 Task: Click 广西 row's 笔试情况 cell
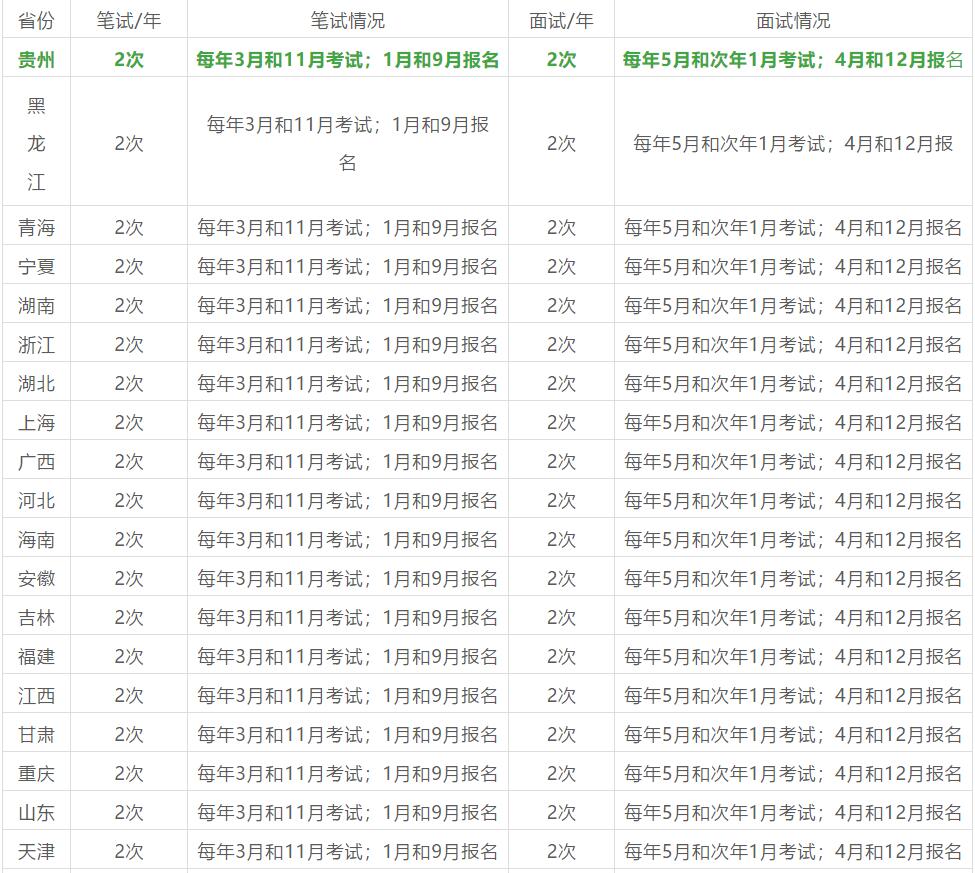pos(348,461)
